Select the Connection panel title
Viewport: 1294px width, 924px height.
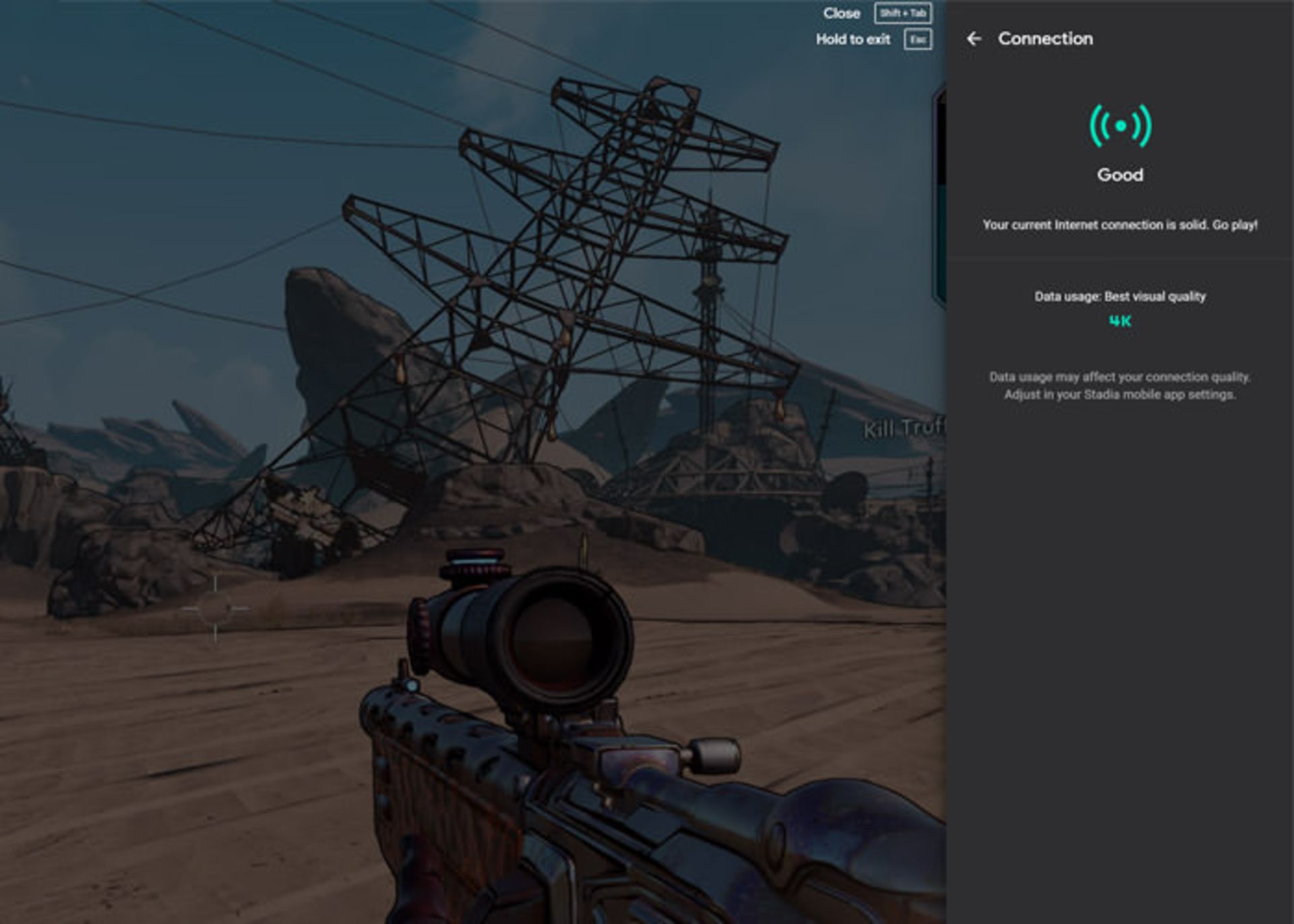pos(1045,39)
